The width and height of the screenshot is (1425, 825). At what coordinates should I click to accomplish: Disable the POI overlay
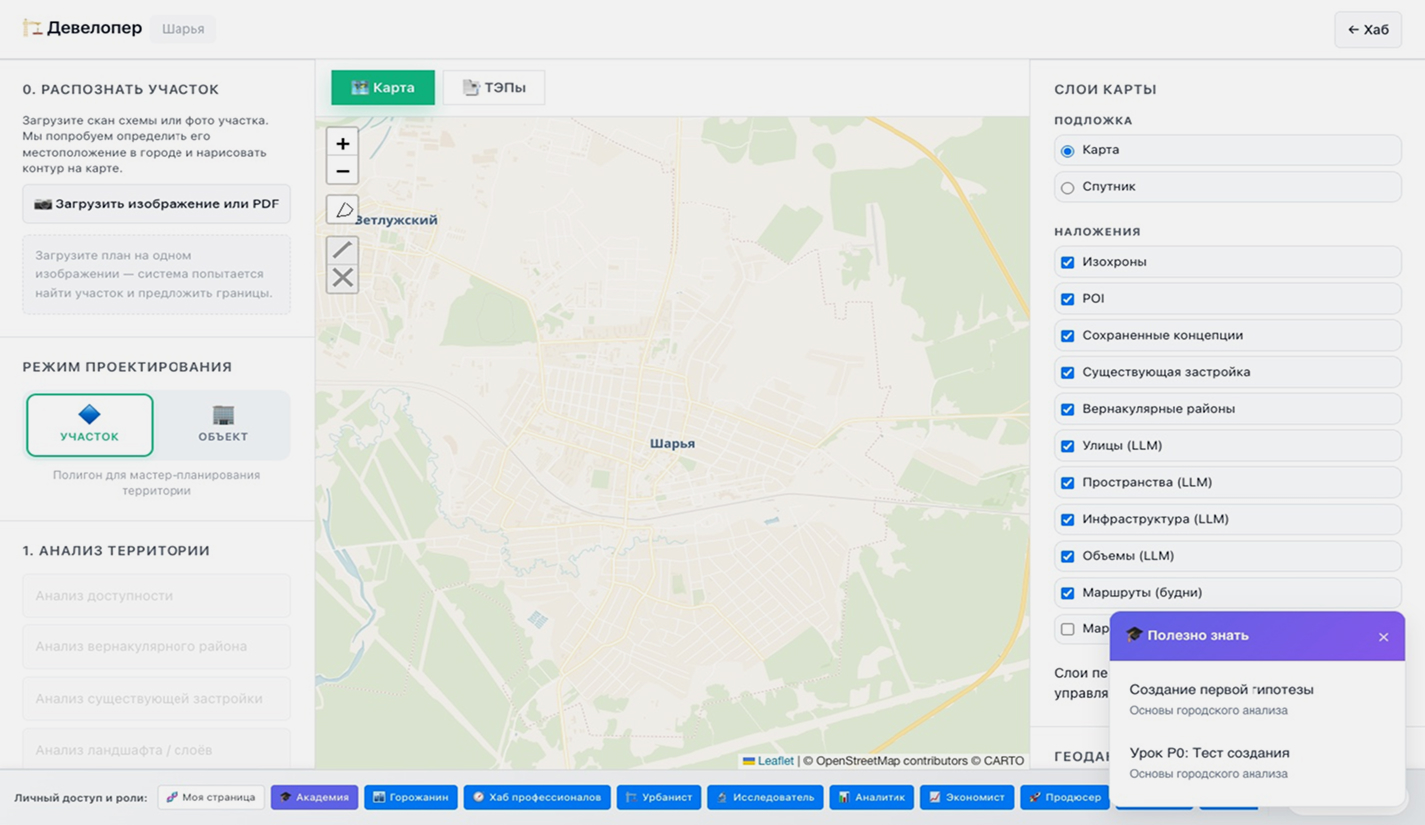pyautogui.click(x=1067, y=299)
